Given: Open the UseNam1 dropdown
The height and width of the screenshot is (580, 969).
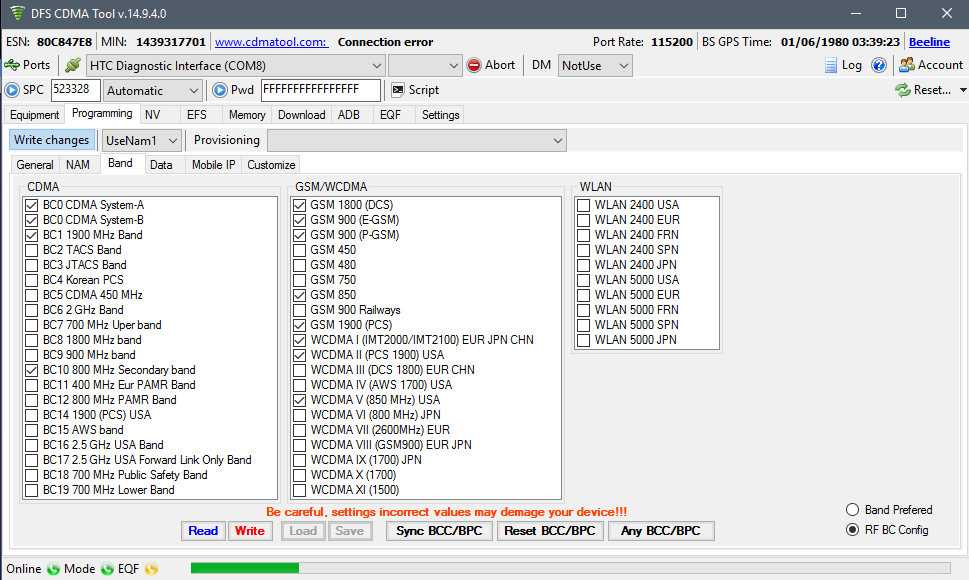Looking at the screenshot, I should pos(142,141).
